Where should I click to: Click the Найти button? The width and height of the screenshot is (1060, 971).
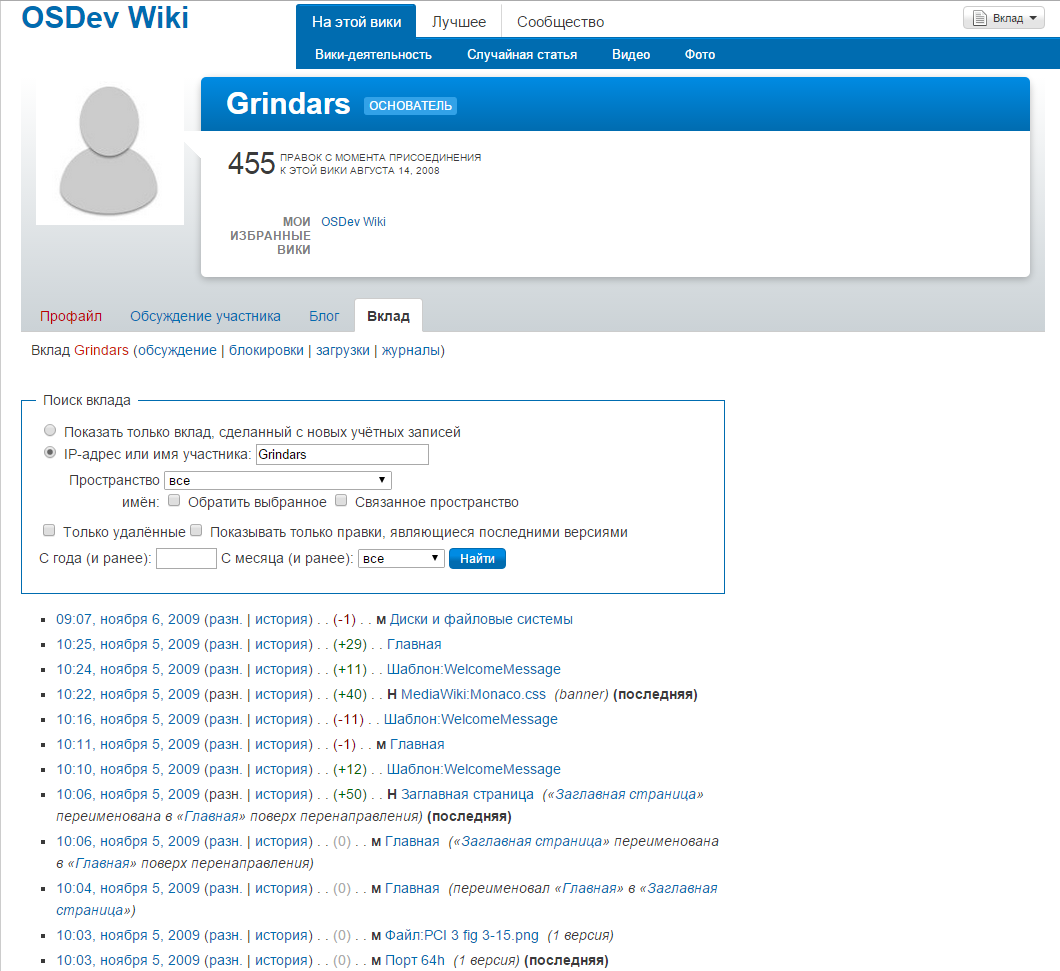[x=477, y=559]
